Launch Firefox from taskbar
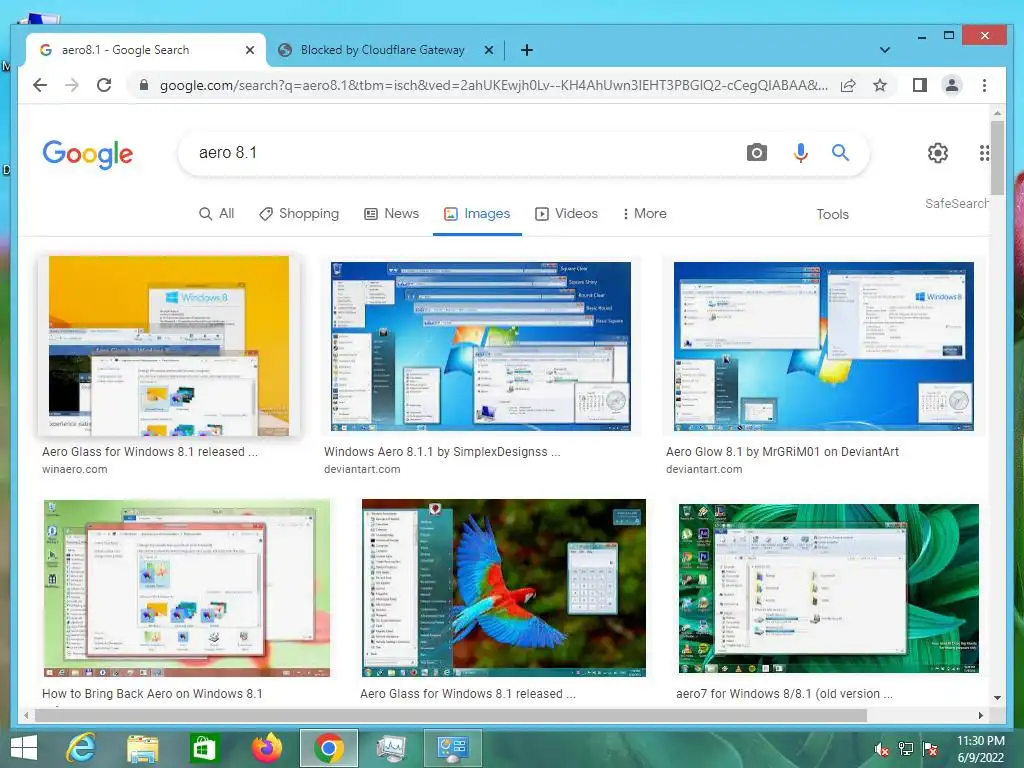Image resolution: width=1024 pixels, height=768 pixels. (x=266, y=748)
